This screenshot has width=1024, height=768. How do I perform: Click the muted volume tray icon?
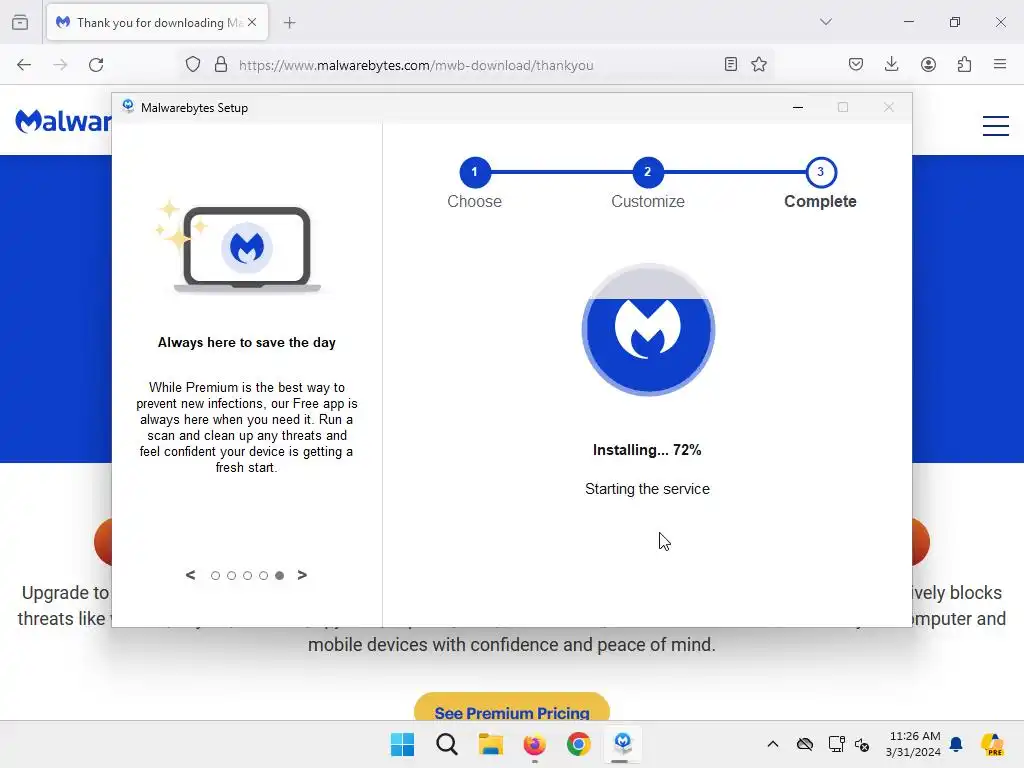862,744
